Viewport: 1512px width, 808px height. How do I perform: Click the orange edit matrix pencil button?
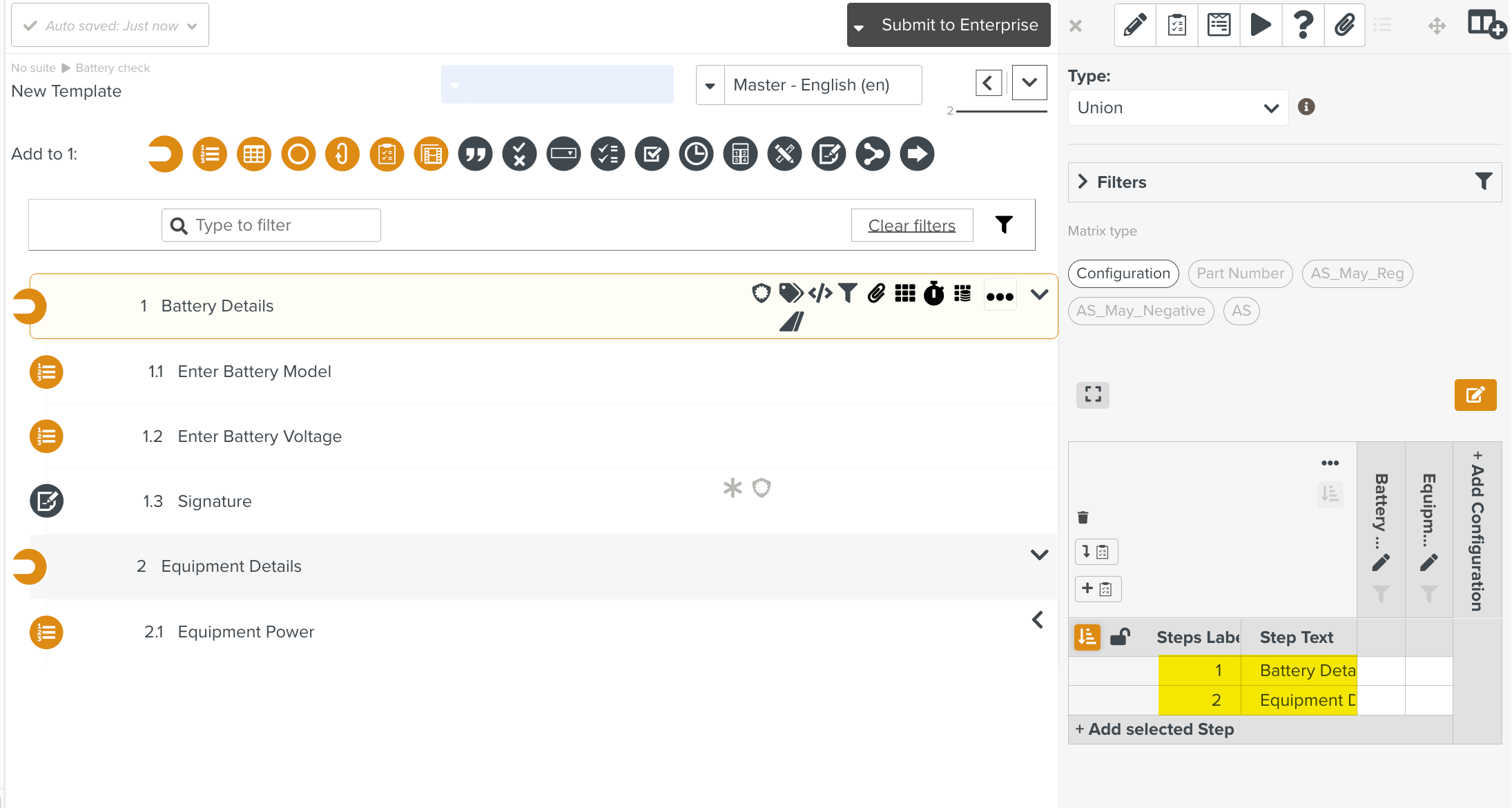pos(1475,395)
